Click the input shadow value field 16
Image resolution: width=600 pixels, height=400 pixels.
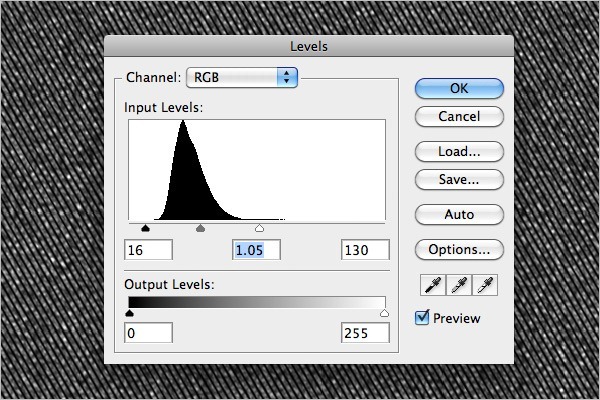(x=148, y=250)
